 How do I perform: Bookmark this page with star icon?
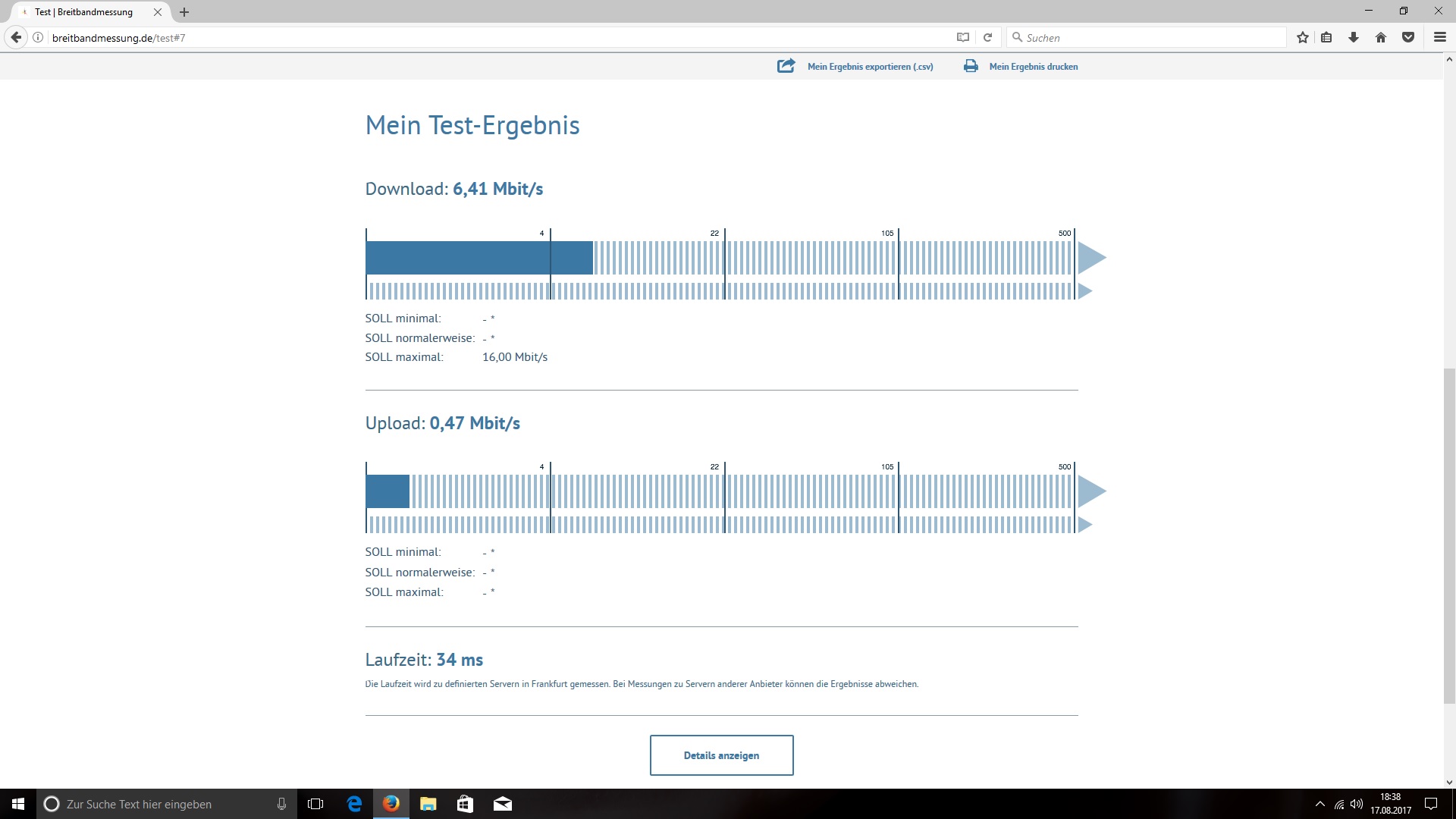coord(1303,37)
